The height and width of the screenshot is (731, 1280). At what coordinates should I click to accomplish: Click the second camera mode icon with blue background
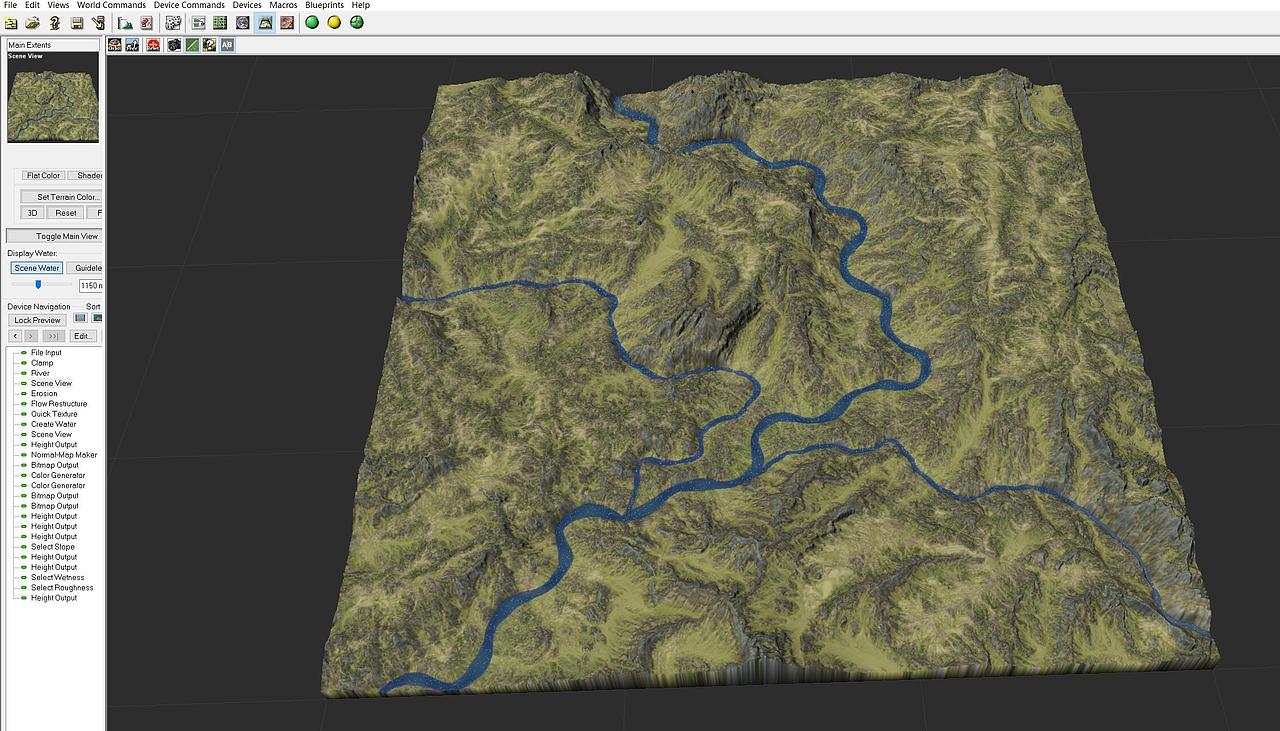click(132, 45)
